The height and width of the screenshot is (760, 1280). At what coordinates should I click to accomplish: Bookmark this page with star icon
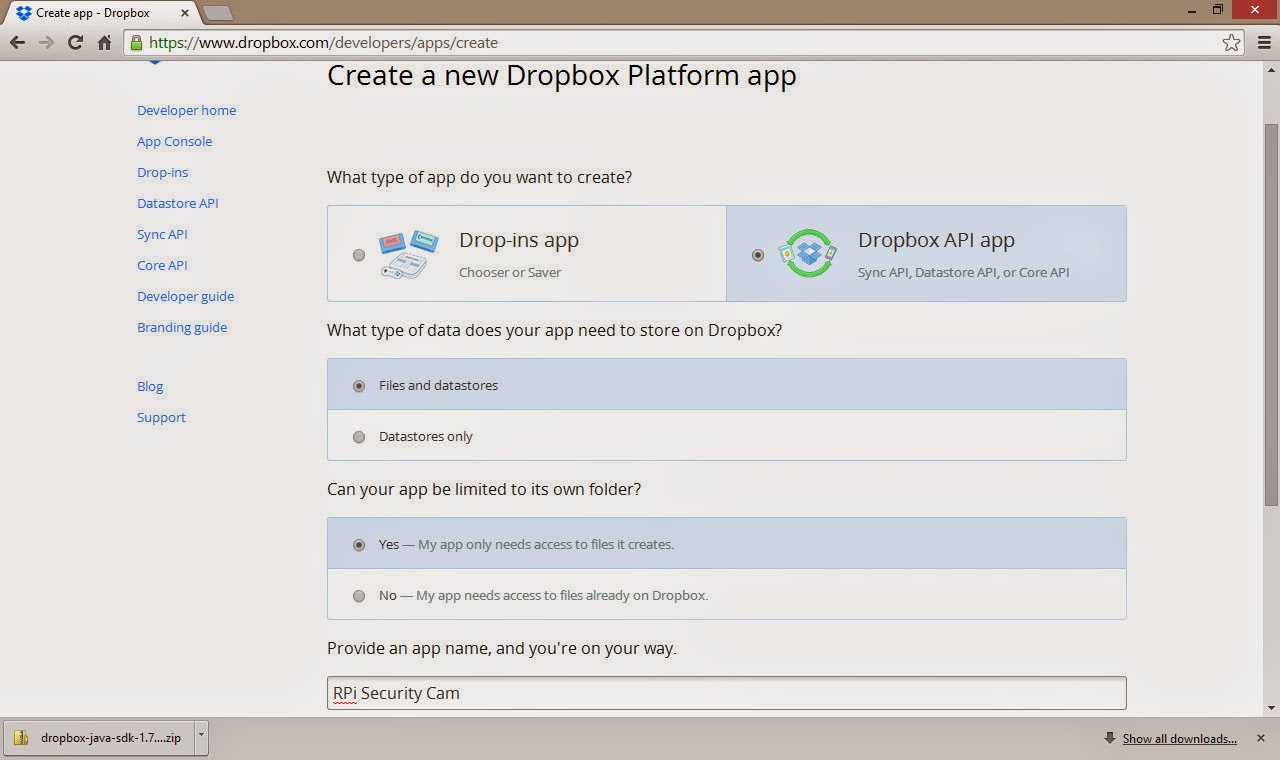(x=1231, y=42)
